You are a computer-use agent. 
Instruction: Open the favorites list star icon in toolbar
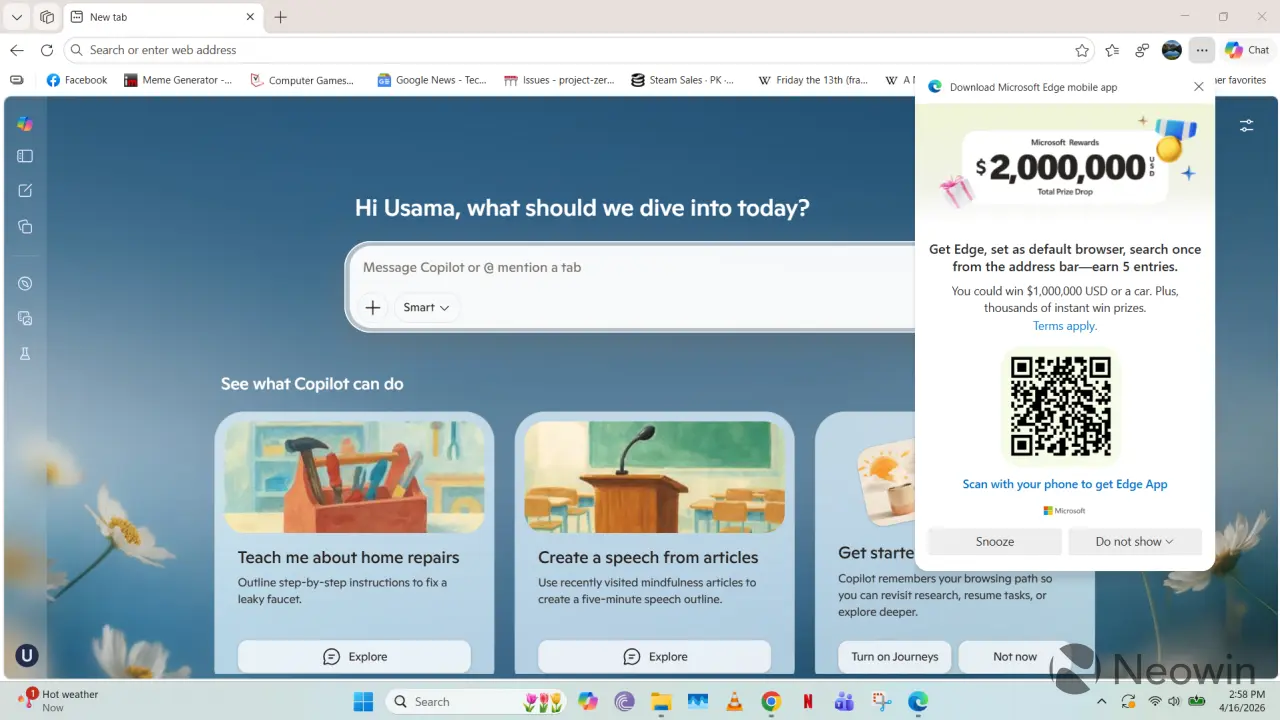tap(1112, 50)
